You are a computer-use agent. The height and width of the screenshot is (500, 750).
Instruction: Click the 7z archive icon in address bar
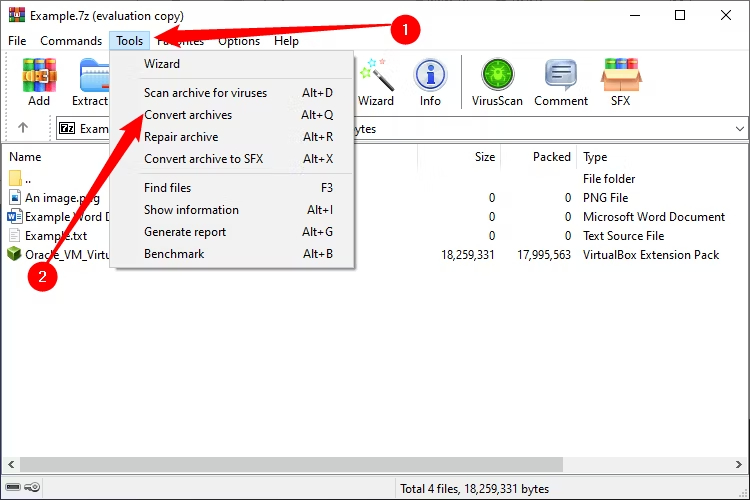click(67, 128)
